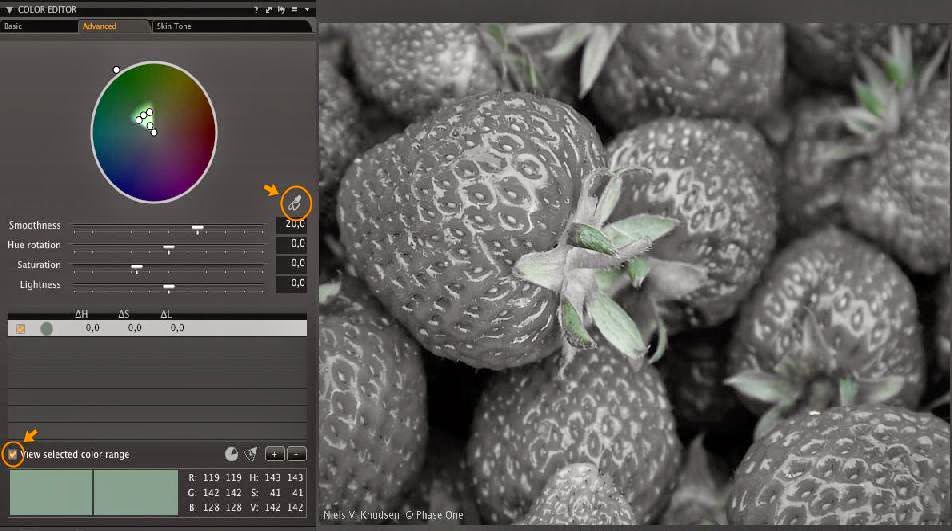Click the ΔS column header
The height and width of the screenshot is (531, 952).
click(124, 314)
